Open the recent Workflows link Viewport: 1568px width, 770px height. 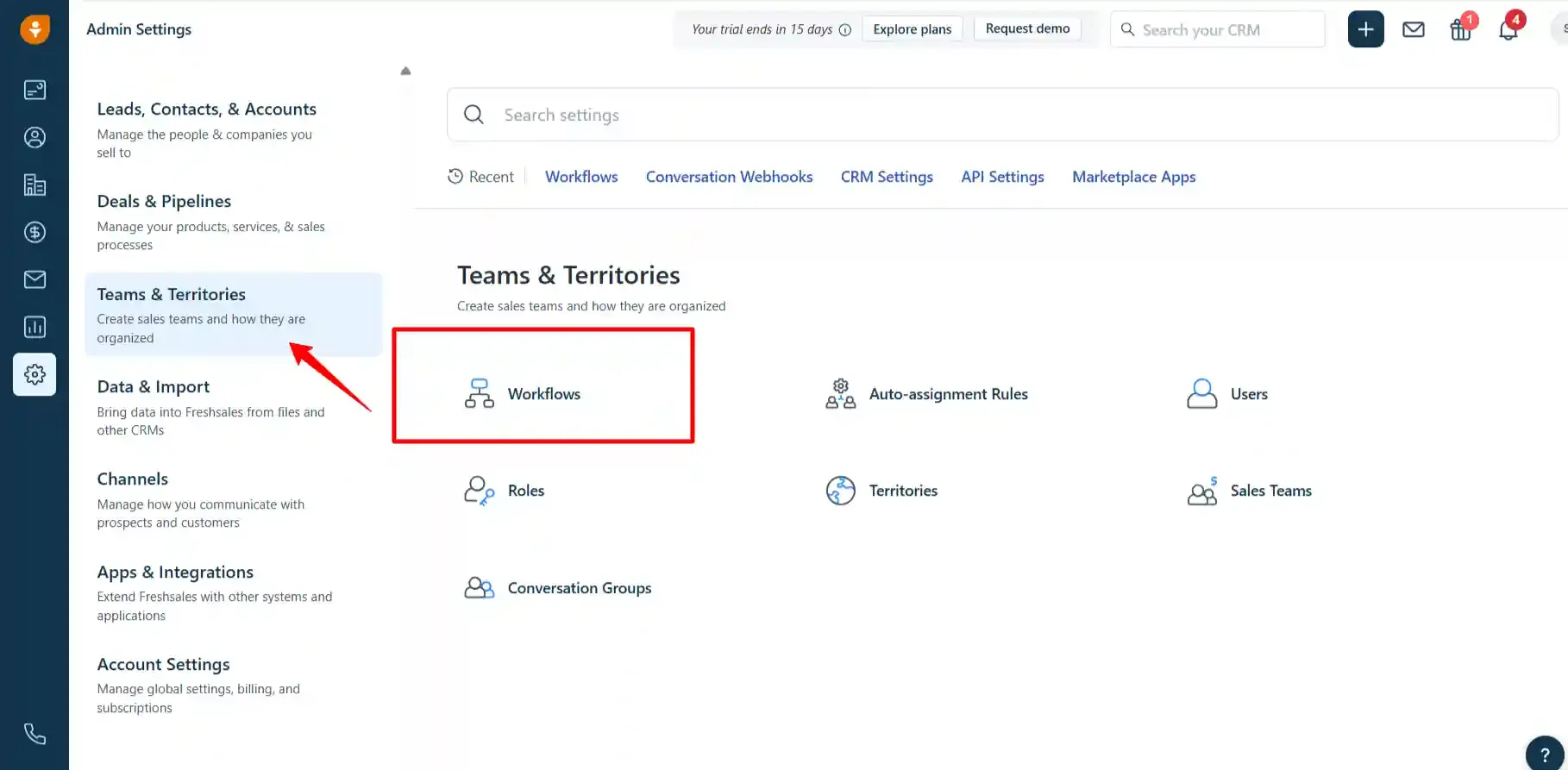[581, 176]
